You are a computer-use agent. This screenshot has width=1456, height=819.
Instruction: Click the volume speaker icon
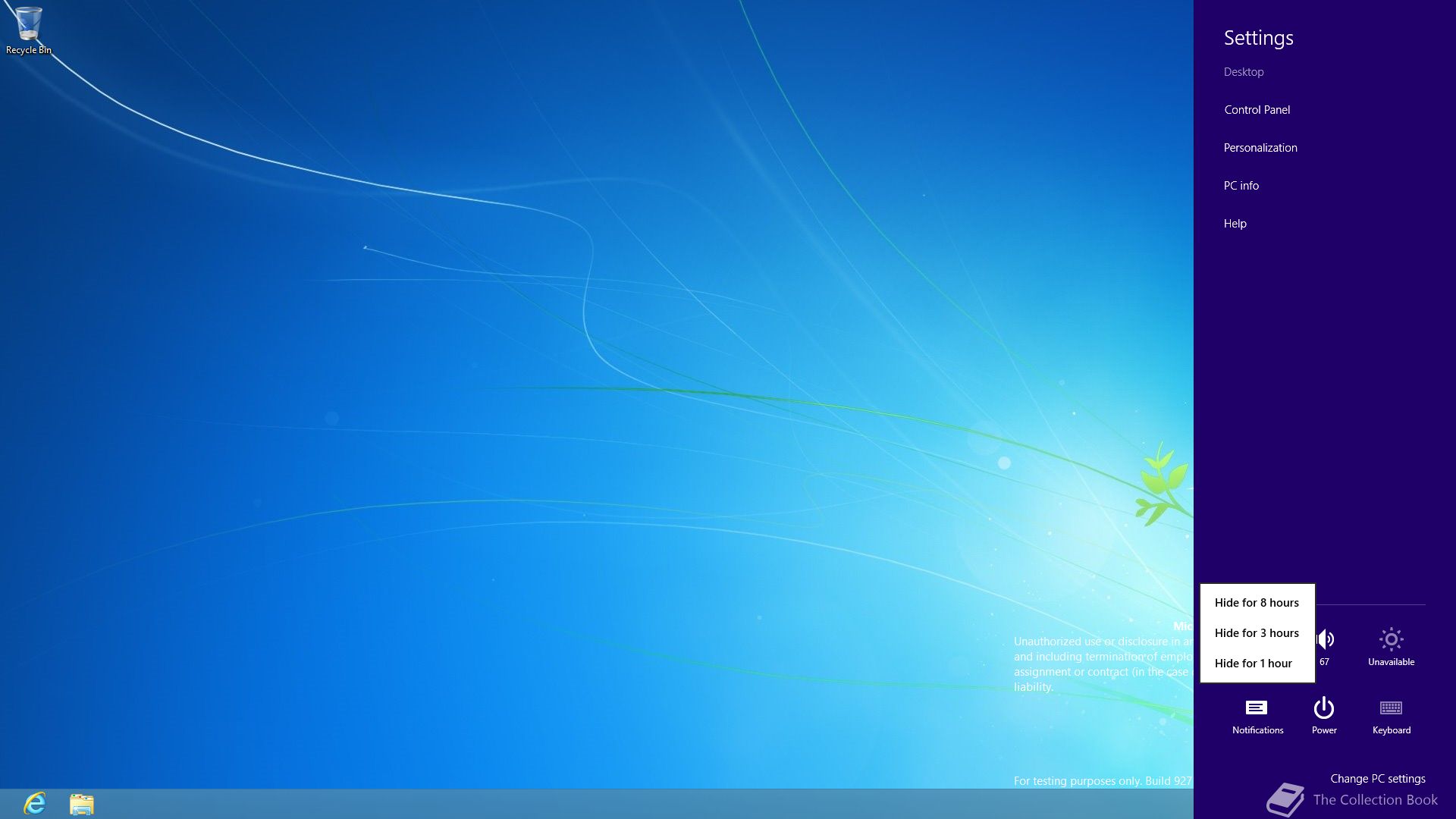(x=1326, y=639)
